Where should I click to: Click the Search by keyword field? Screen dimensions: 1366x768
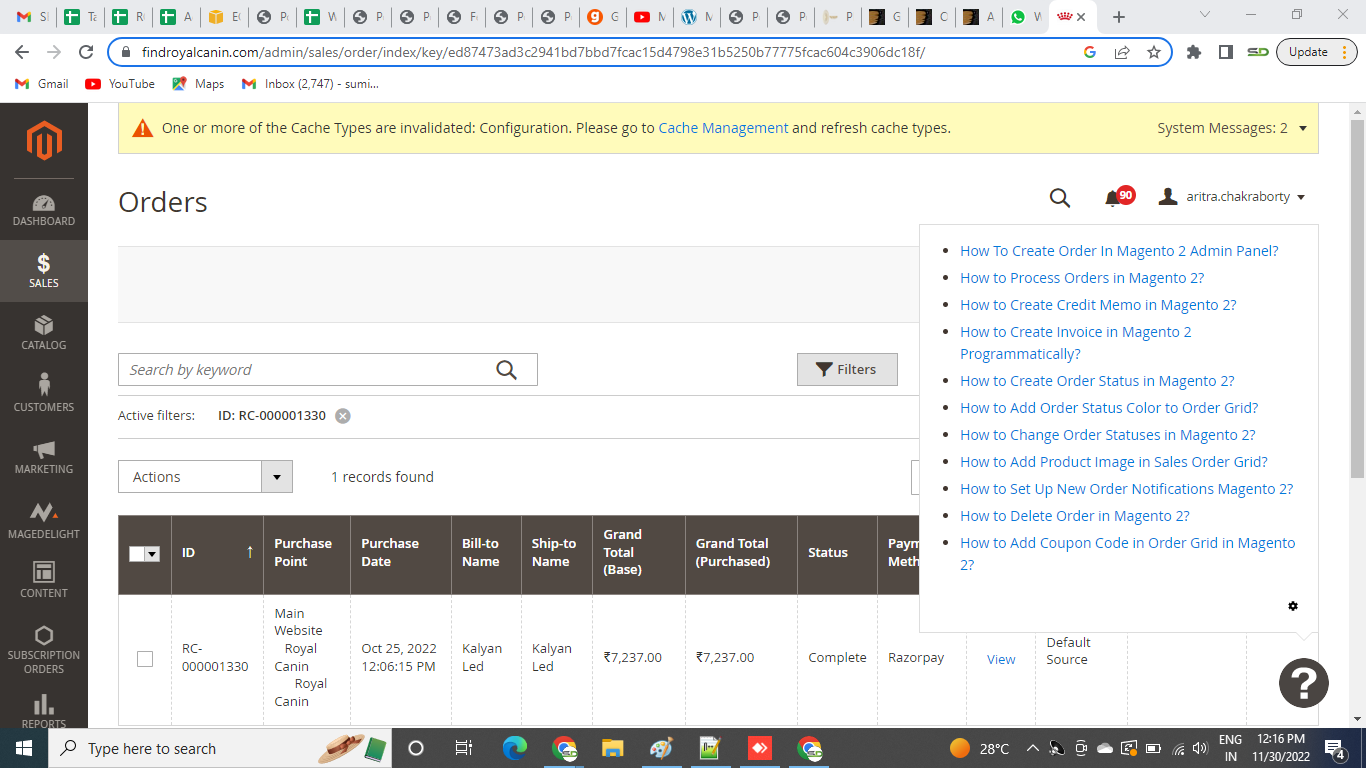pos(310,370)
